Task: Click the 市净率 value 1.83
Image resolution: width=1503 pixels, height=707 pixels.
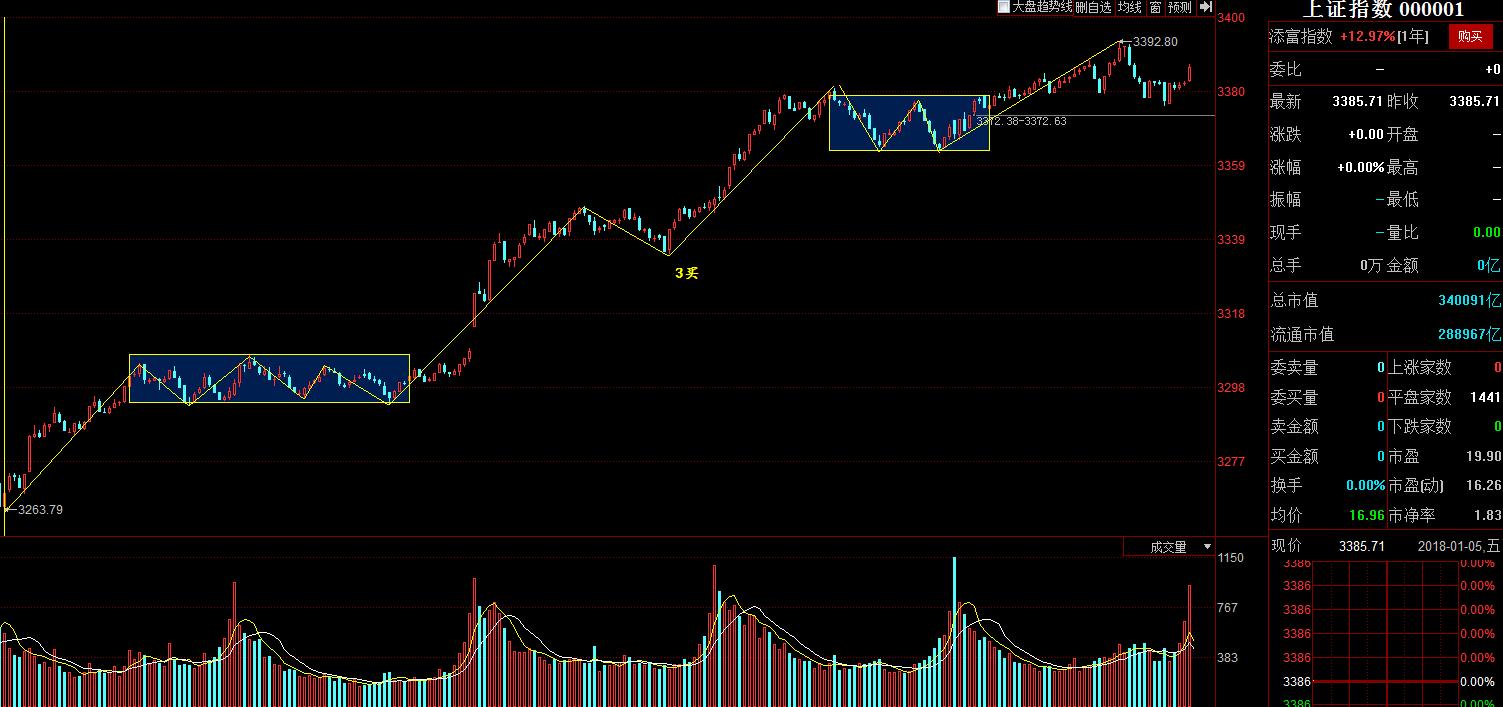Action: (1487, 515)
